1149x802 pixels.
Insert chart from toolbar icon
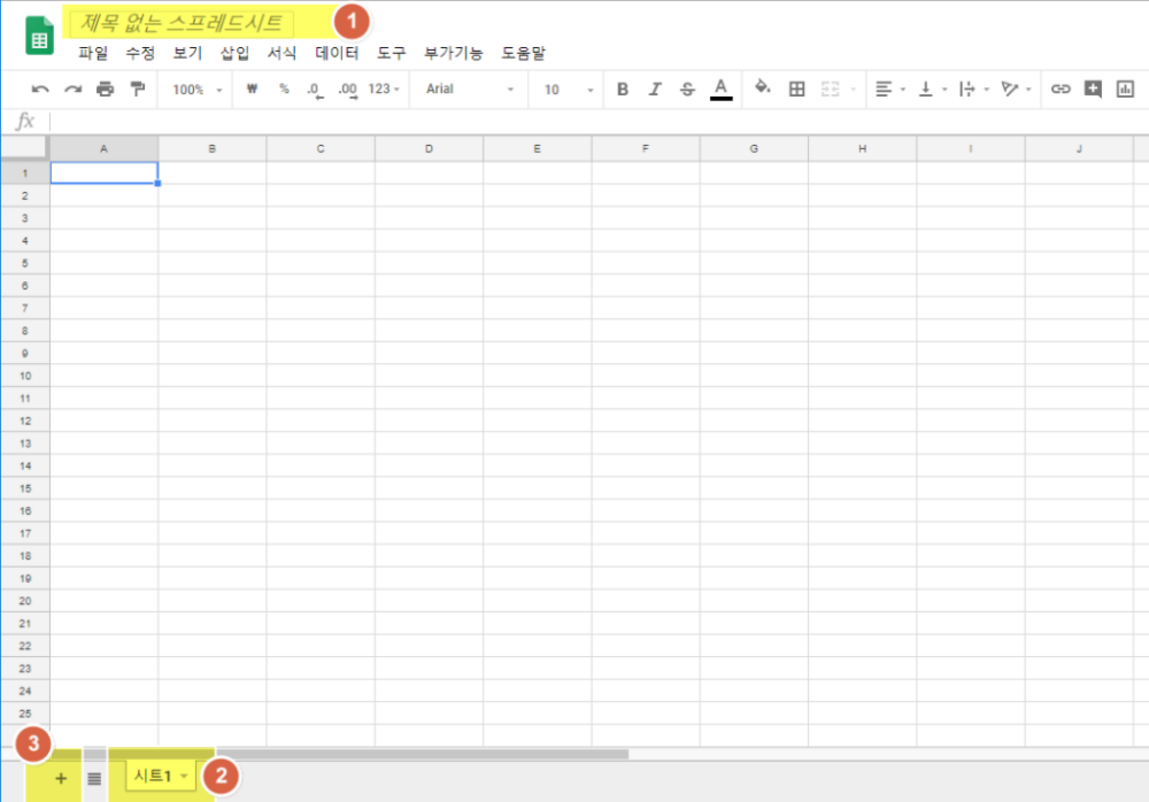(x=1125, y=89)
